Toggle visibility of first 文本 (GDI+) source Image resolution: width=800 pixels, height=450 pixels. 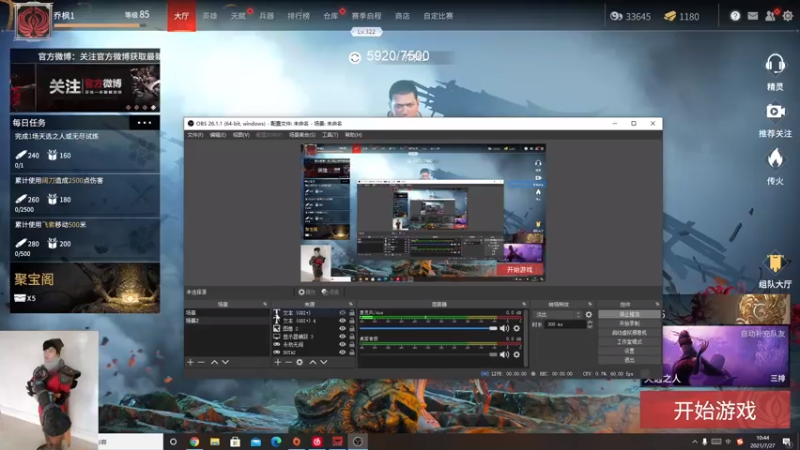[342, 313]
